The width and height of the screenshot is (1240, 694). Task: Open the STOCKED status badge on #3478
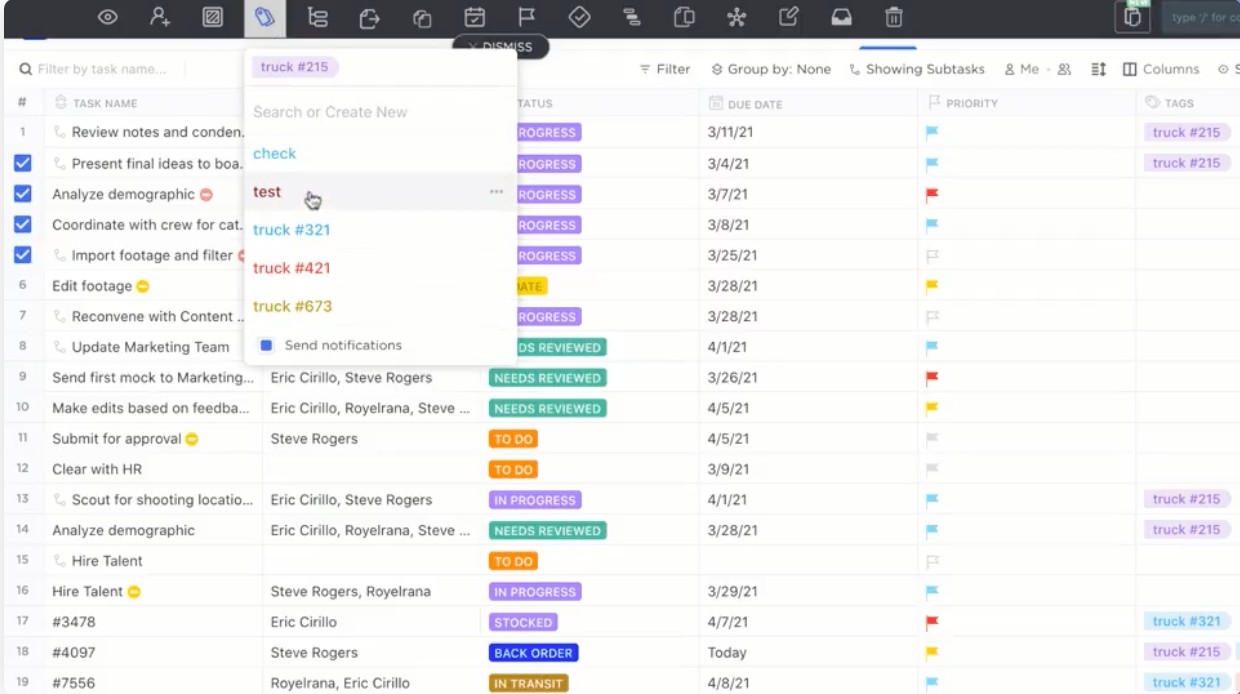point(523,622)
